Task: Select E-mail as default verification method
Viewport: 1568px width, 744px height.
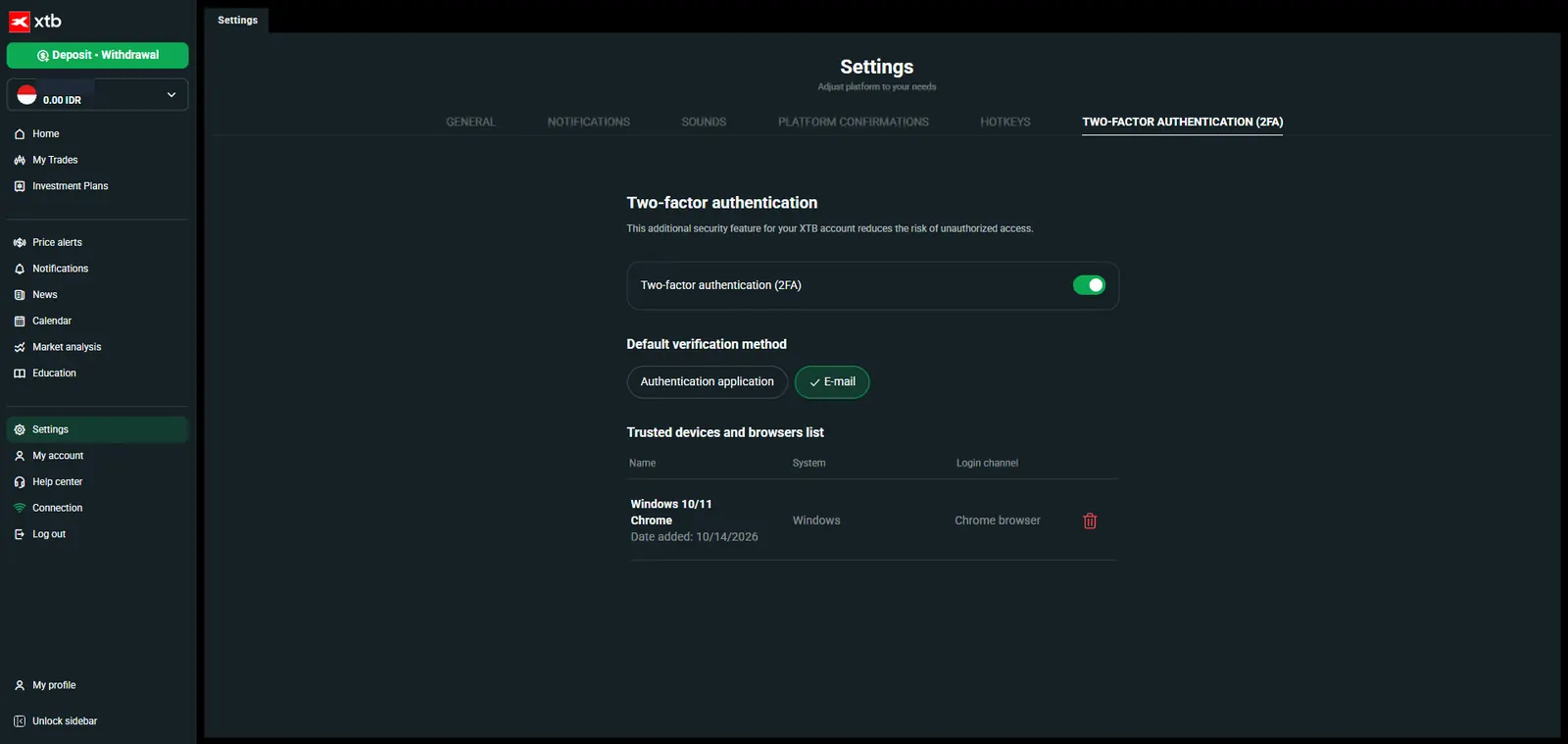Action: click(x=832, y=382)
